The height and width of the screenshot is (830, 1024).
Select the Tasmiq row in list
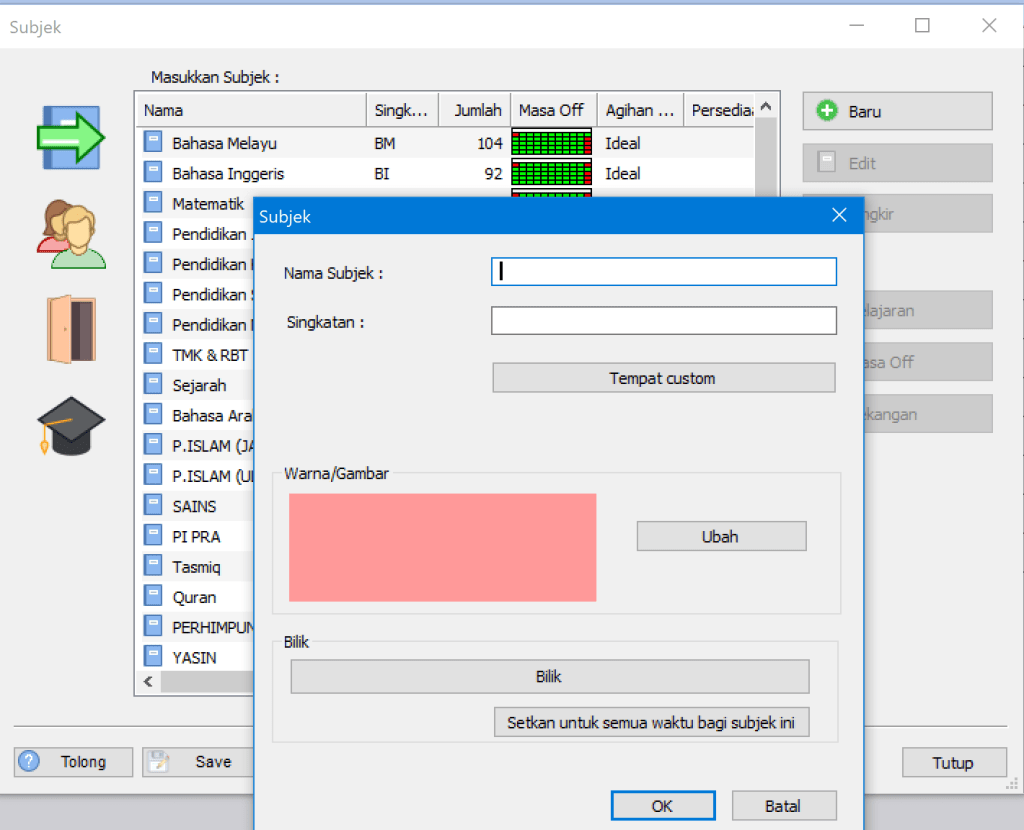click(x=196, y=567)
